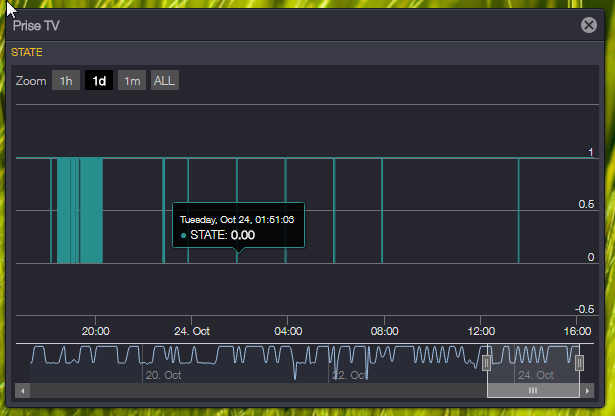Close the Prise TV dialog
This screenshot has width=615, height=416.
point(589,25)
